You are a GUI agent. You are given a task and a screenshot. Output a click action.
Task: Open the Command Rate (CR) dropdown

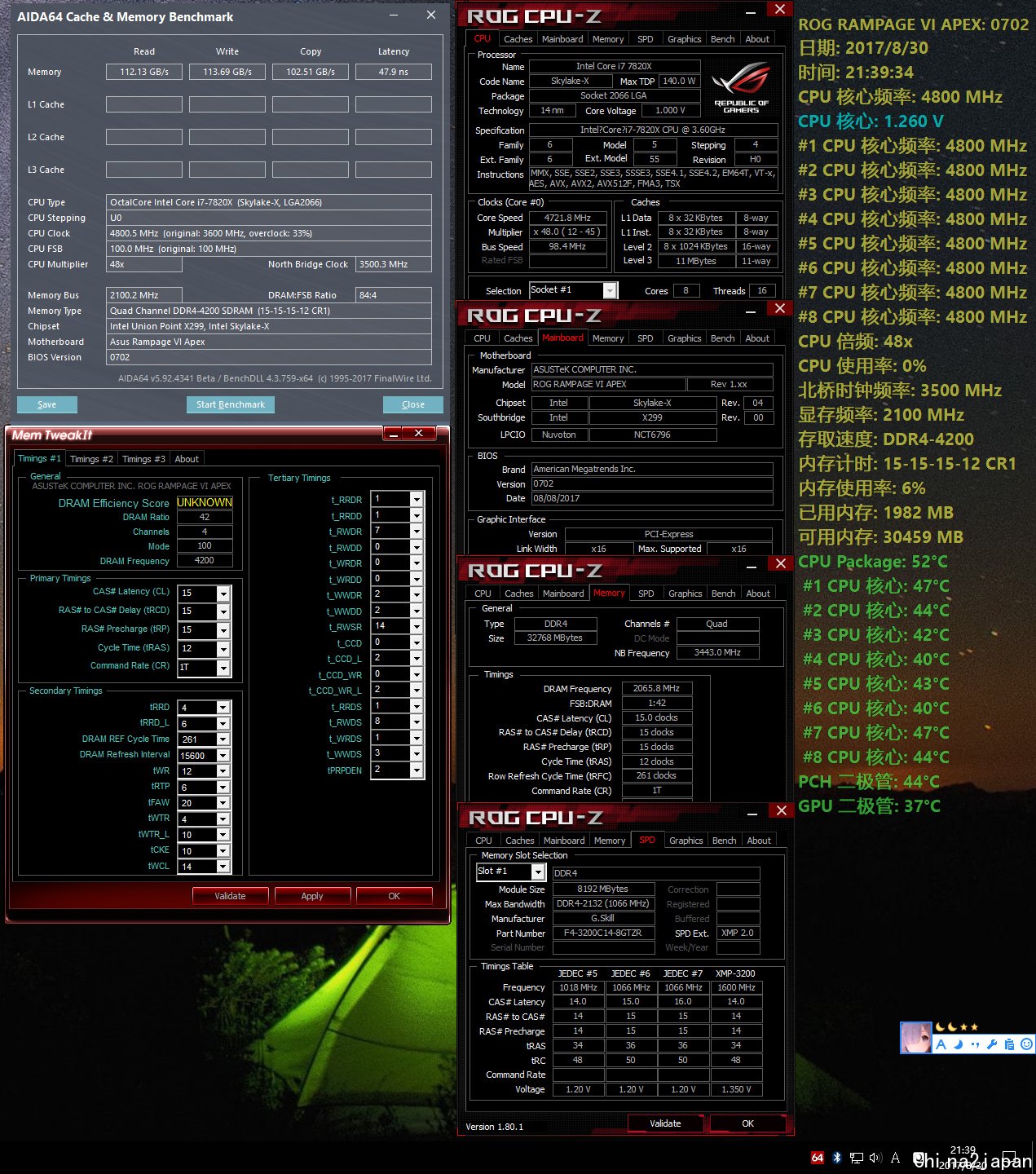point(223,669)
